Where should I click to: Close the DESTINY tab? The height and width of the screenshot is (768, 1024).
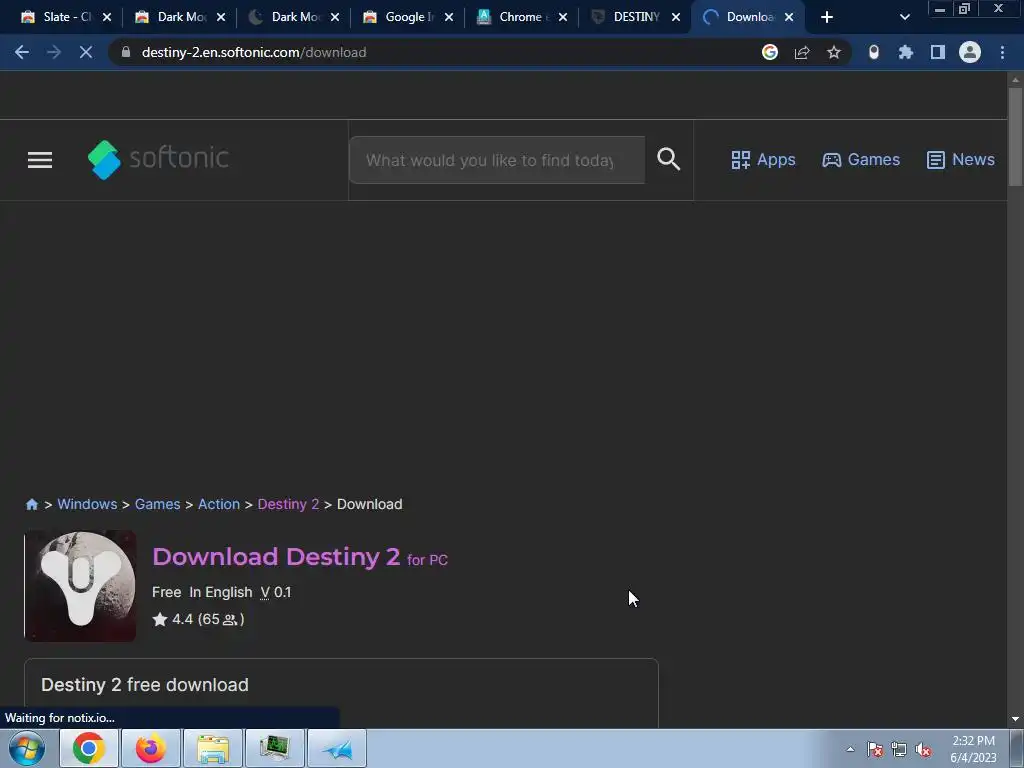point(676,17)
